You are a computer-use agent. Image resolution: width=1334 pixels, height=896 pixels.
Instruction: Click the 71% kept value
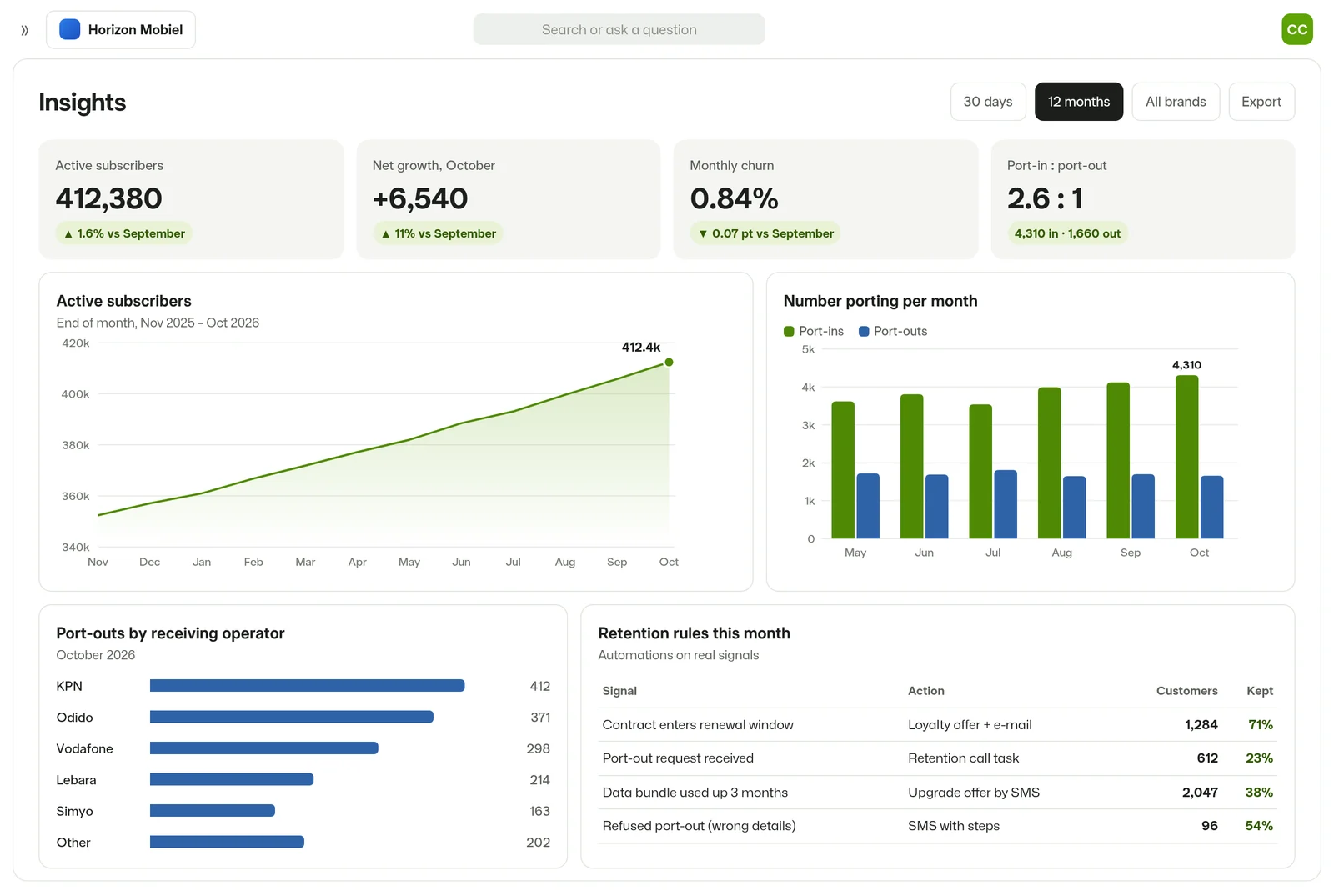tap(1260, 725)
